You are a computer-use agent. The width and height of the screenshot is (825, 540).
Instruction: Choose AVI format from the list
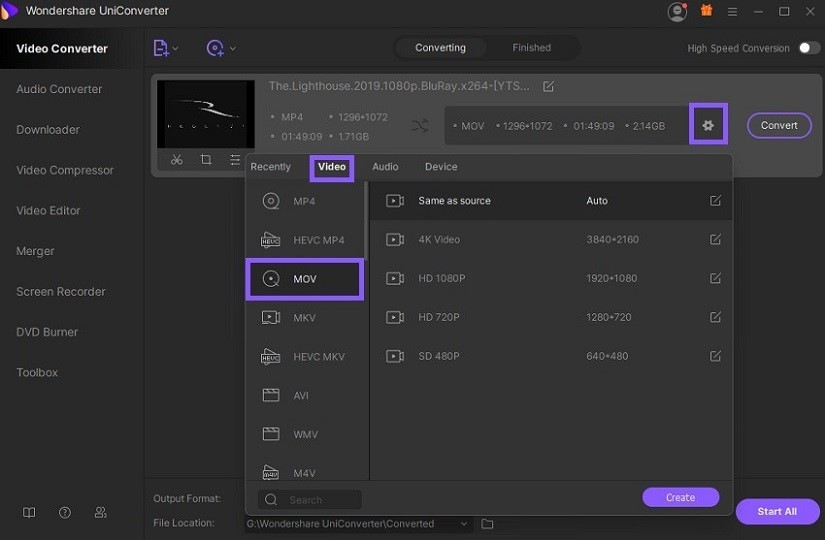[305, 395]
